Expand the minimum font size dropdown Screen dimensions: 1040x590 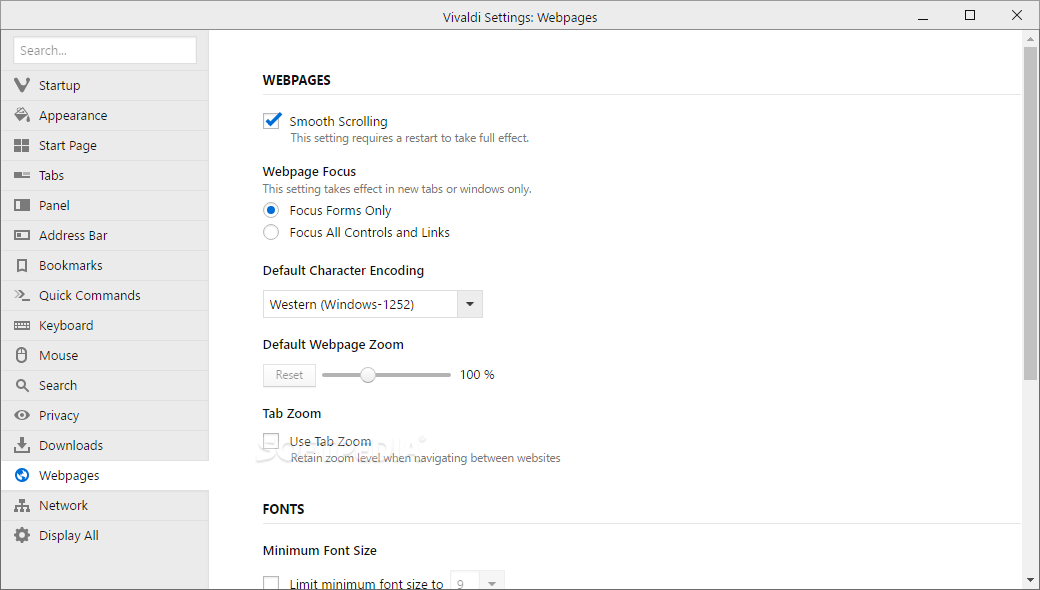click(x=492, y=583)
